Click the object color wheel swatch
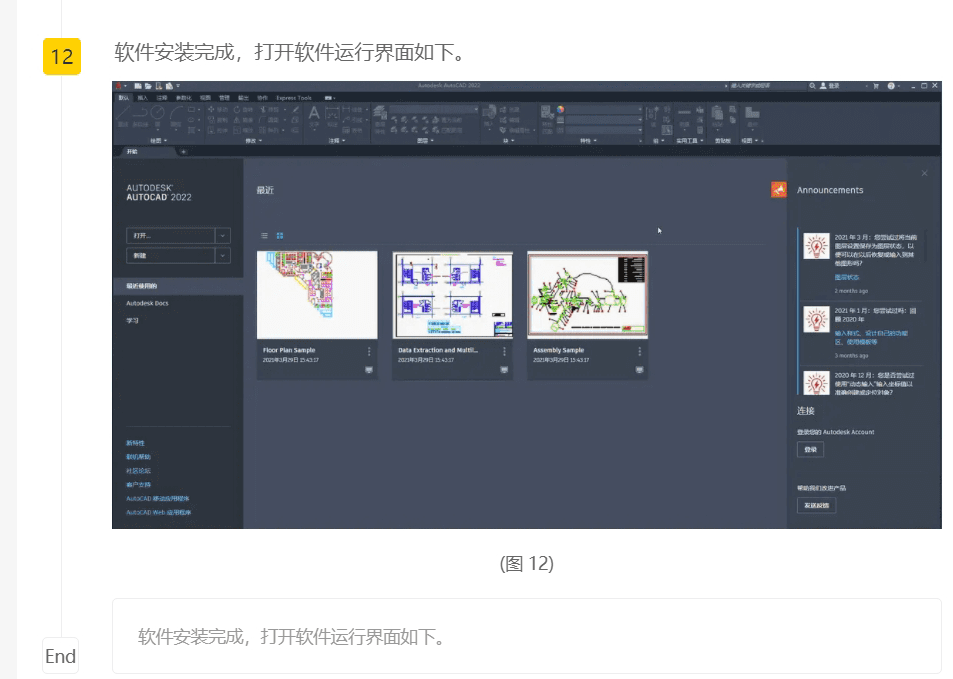The image size is (953, 679). coord(561,108)
